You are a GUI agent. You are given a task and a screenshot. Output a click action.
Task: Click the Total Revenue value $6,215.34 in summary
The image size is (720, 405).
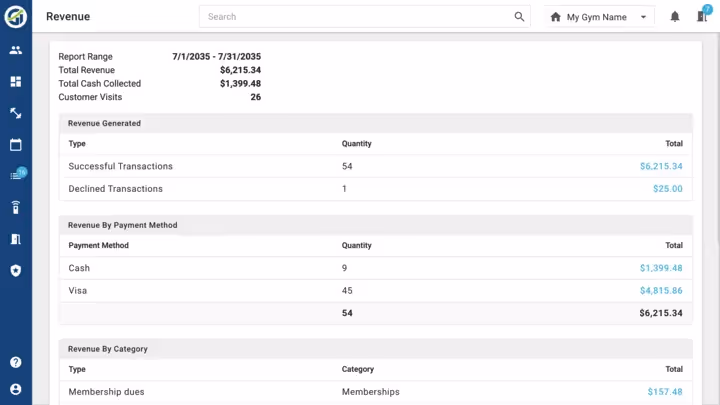pos(240,70)
